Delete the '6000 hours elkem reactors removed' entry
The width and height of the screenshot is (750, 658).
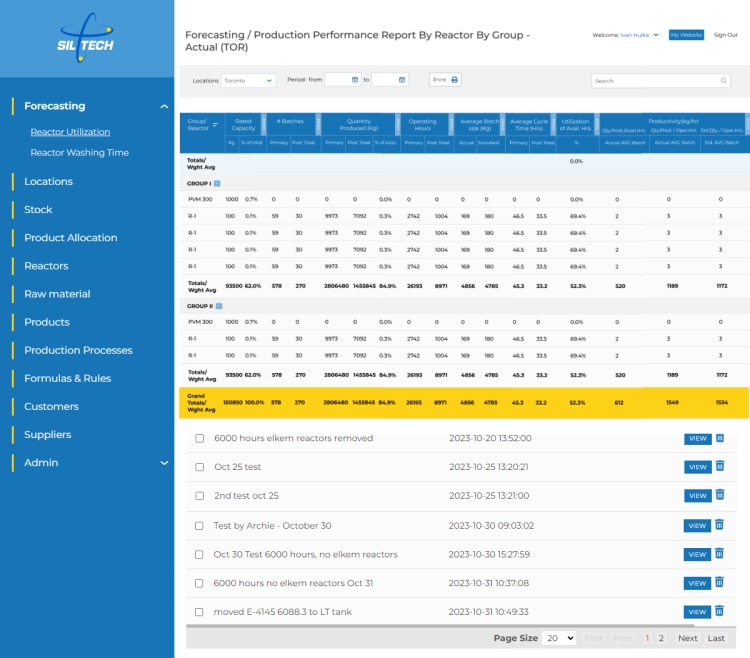coord(720,438)
